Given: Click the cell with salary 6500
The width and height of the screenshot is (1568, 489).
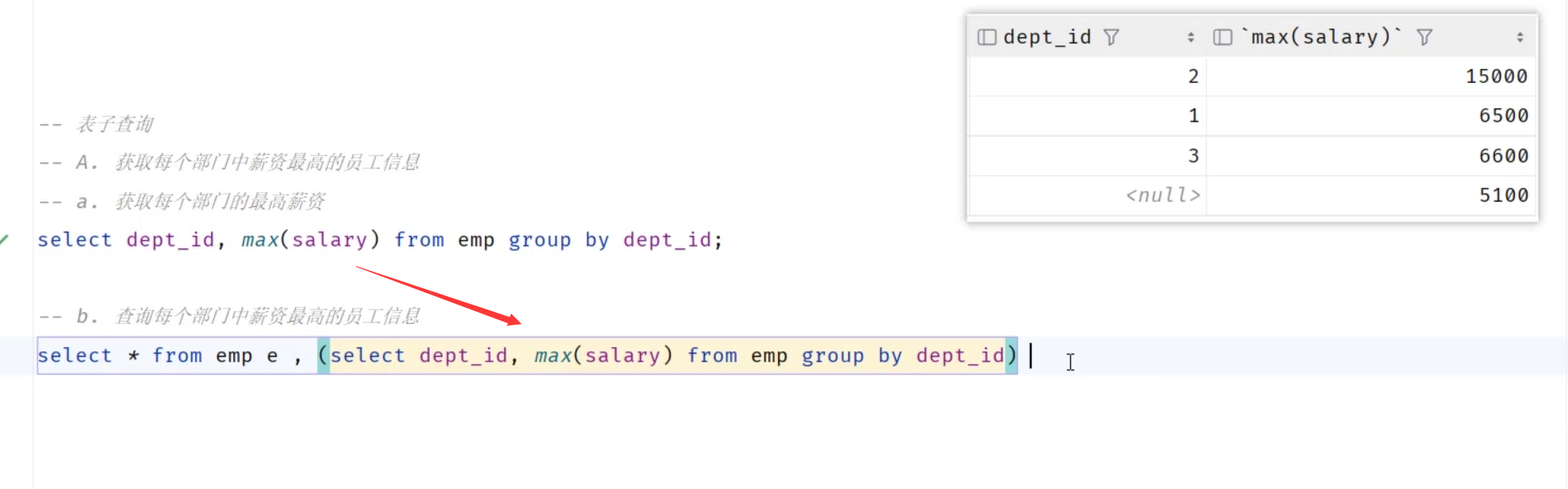Looking at the screenshot, I should [1503, 116].
